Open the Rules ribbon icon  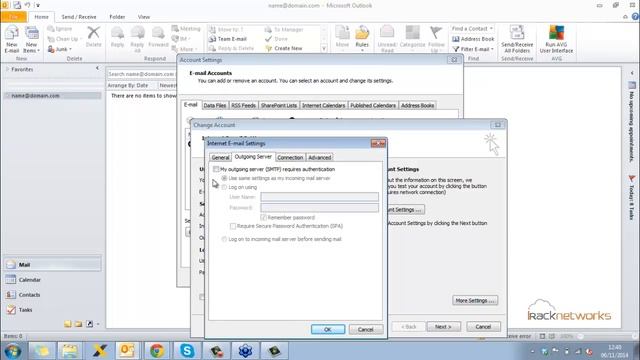click(362, 38)
